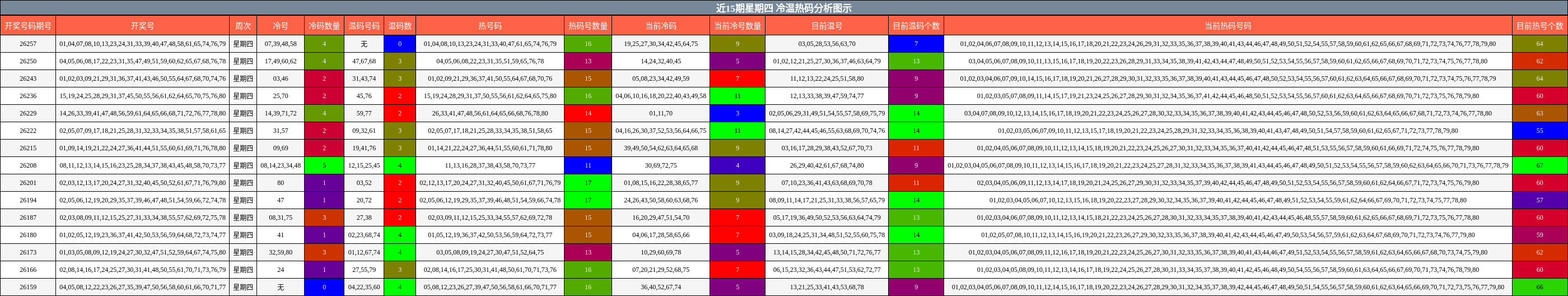The height and width of the screenshot is (296, 1568).
Task: Click current cold code cell '30,69,72,75'
Action: (661, 165)
